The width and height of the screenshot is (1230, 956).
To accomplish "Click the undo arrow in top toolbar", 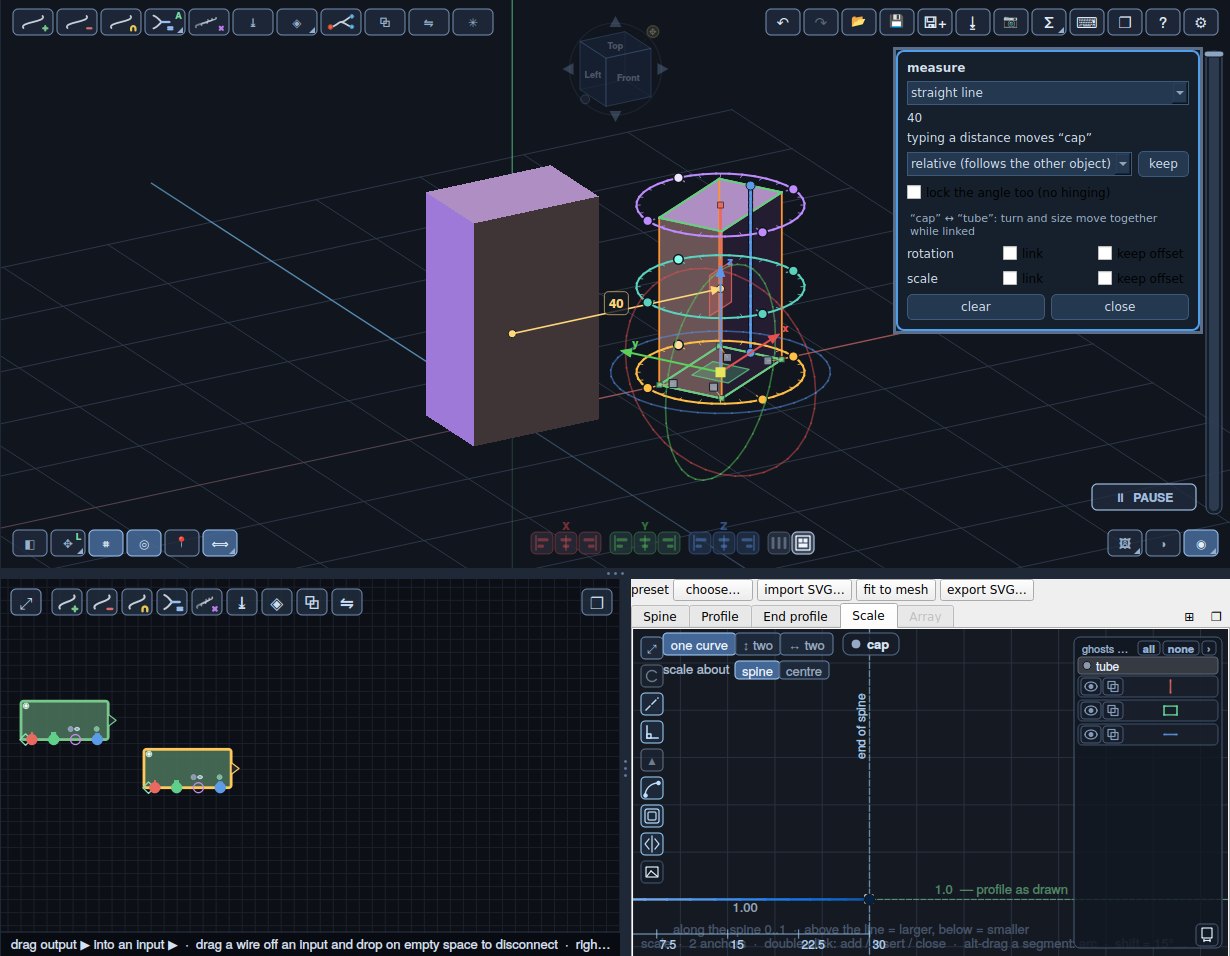I will point(782,22).
